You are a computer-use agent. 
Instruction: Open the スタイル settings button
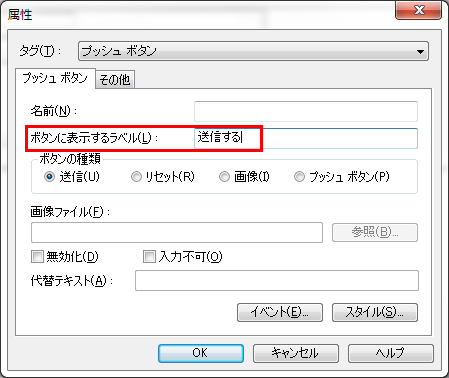(x=375, y=312)
